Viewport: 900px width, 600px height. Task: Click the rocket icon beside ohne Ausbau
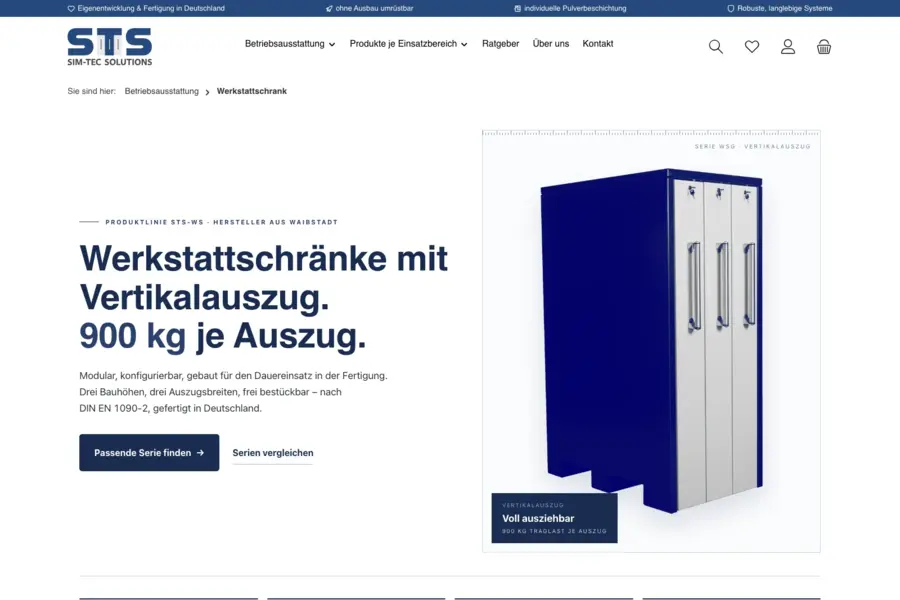[329, 9]
